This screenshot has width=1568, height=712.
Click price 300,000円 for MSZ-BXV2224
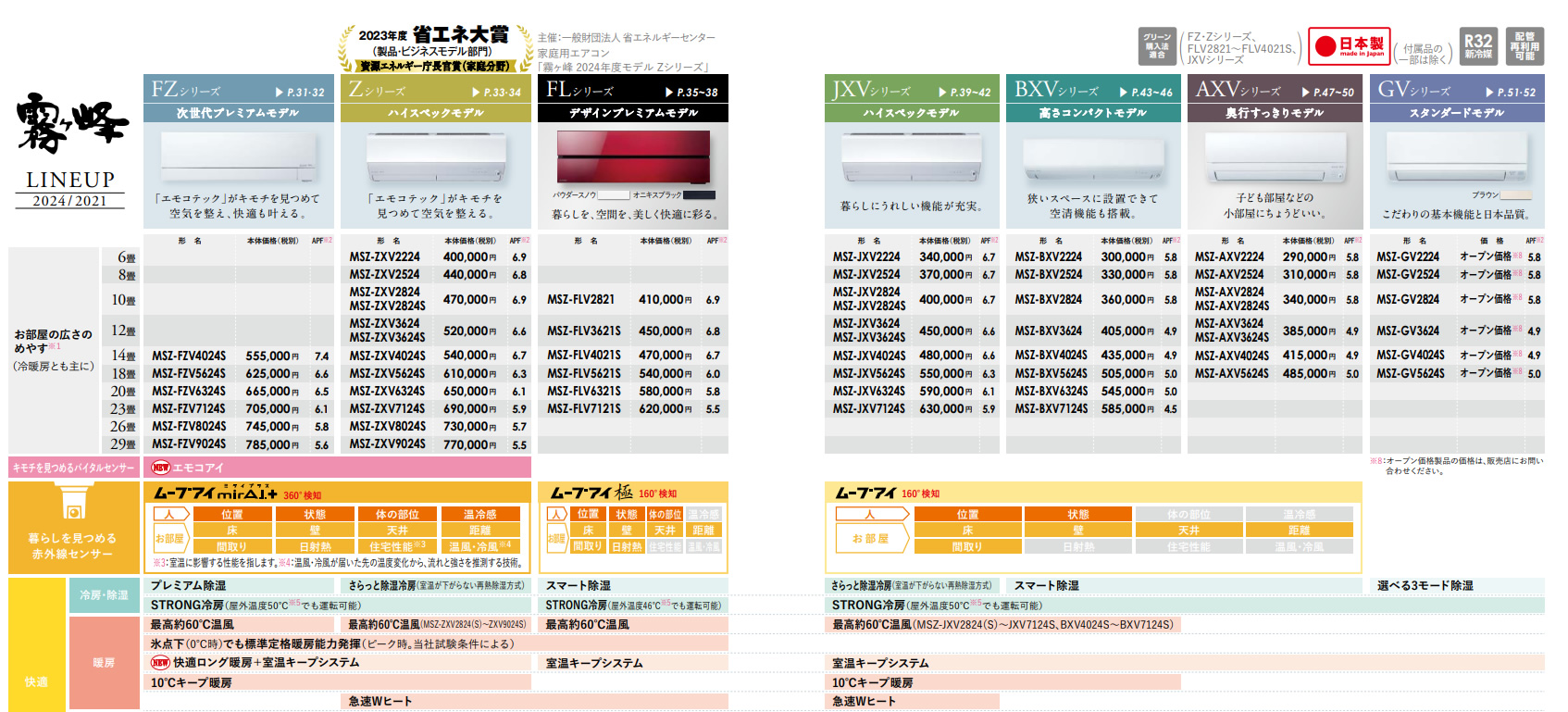(1127, 256)
